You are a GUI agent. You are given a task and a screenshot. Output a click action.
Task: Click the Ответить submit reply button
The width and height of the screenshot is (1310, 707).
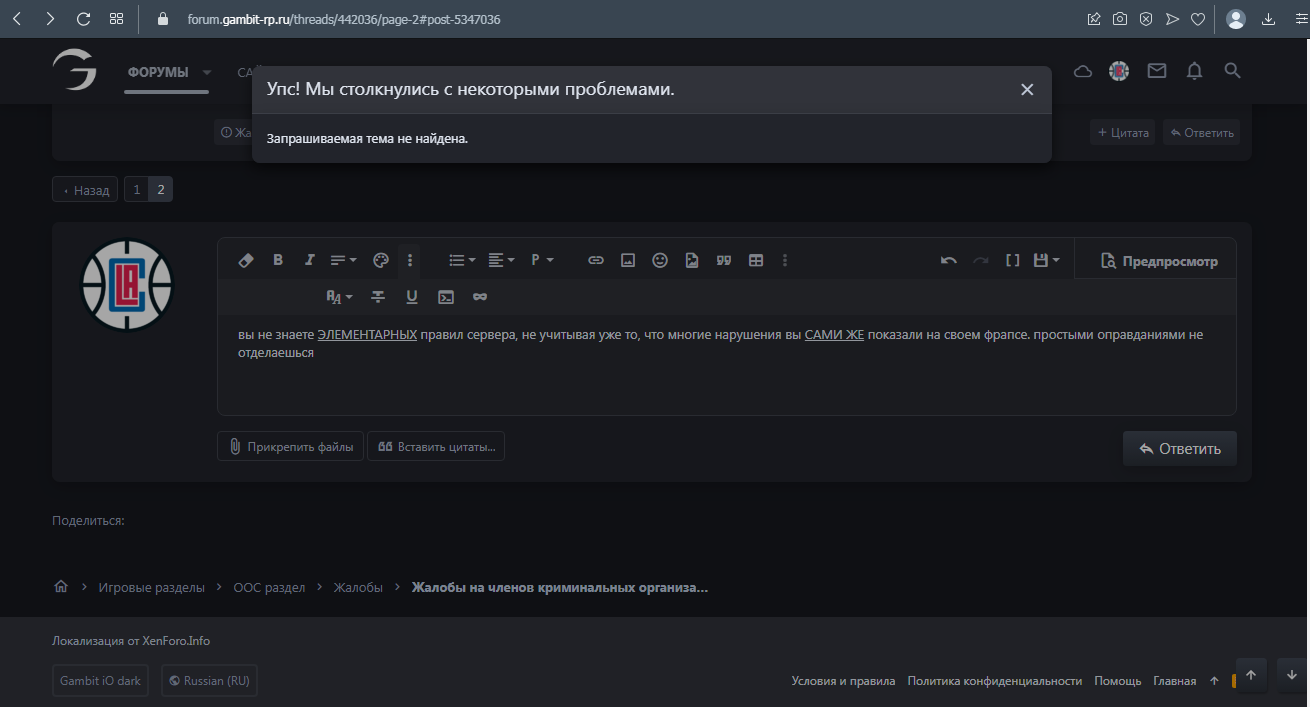point(1179,449)
